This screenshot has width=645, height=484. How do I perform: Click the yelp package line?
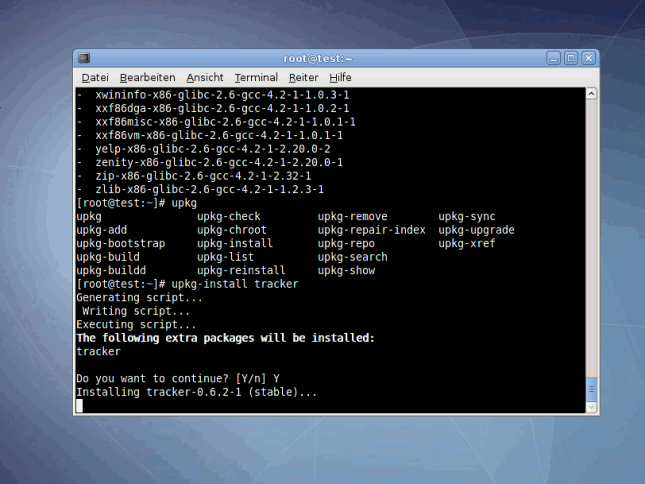(x=204, y=149)
